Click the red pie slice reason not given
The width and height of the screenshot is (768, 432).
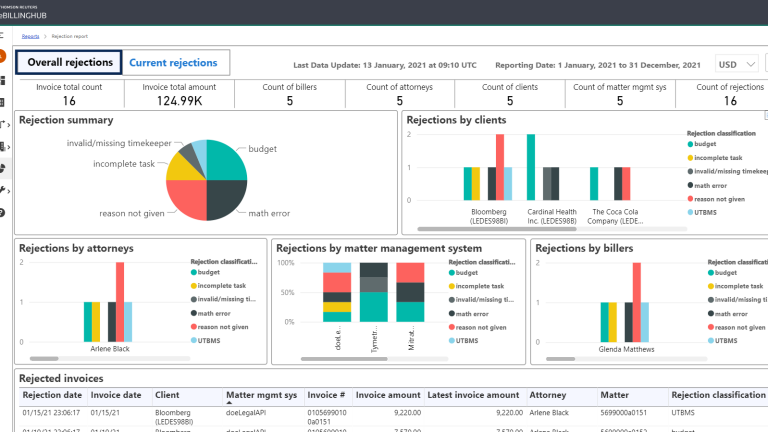[x=185, y=198]
